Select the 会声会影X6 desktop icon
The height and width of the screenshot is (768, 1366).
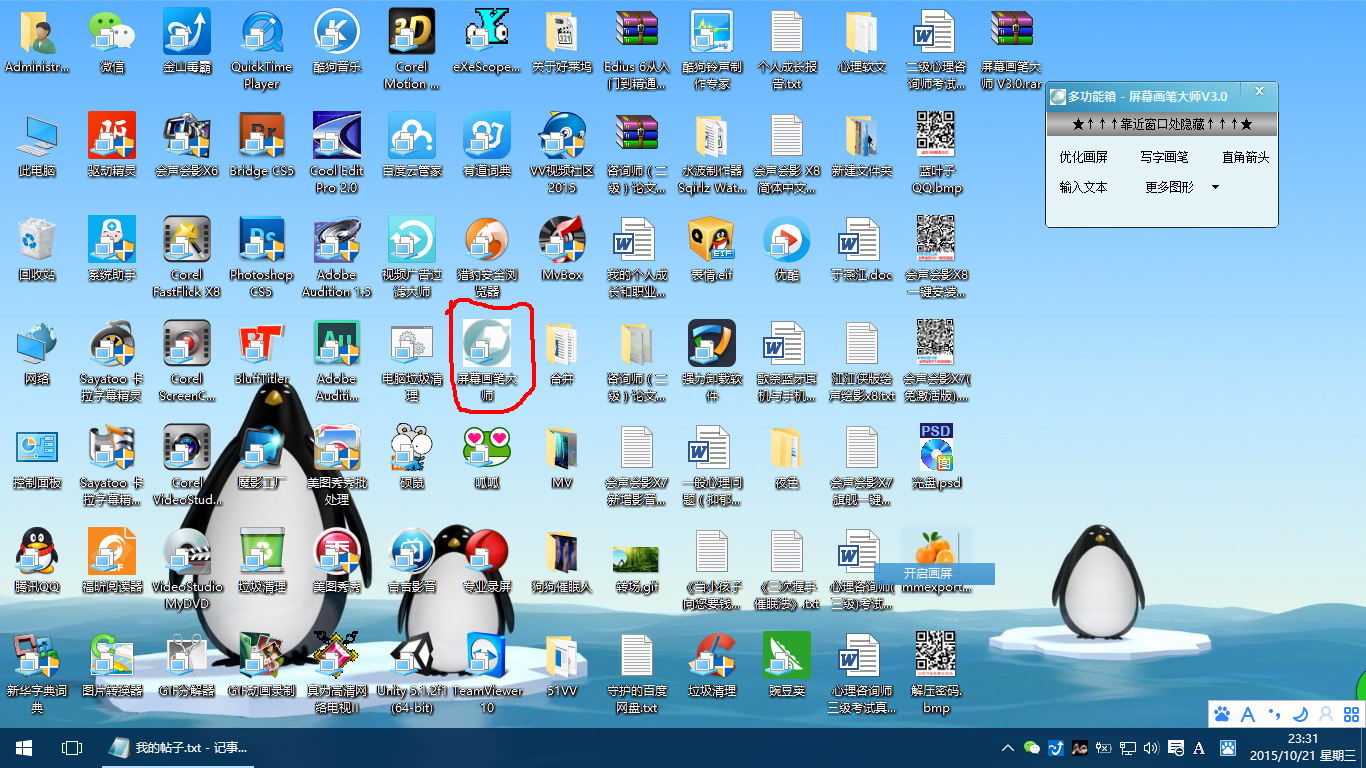click(x=187, y=146)
